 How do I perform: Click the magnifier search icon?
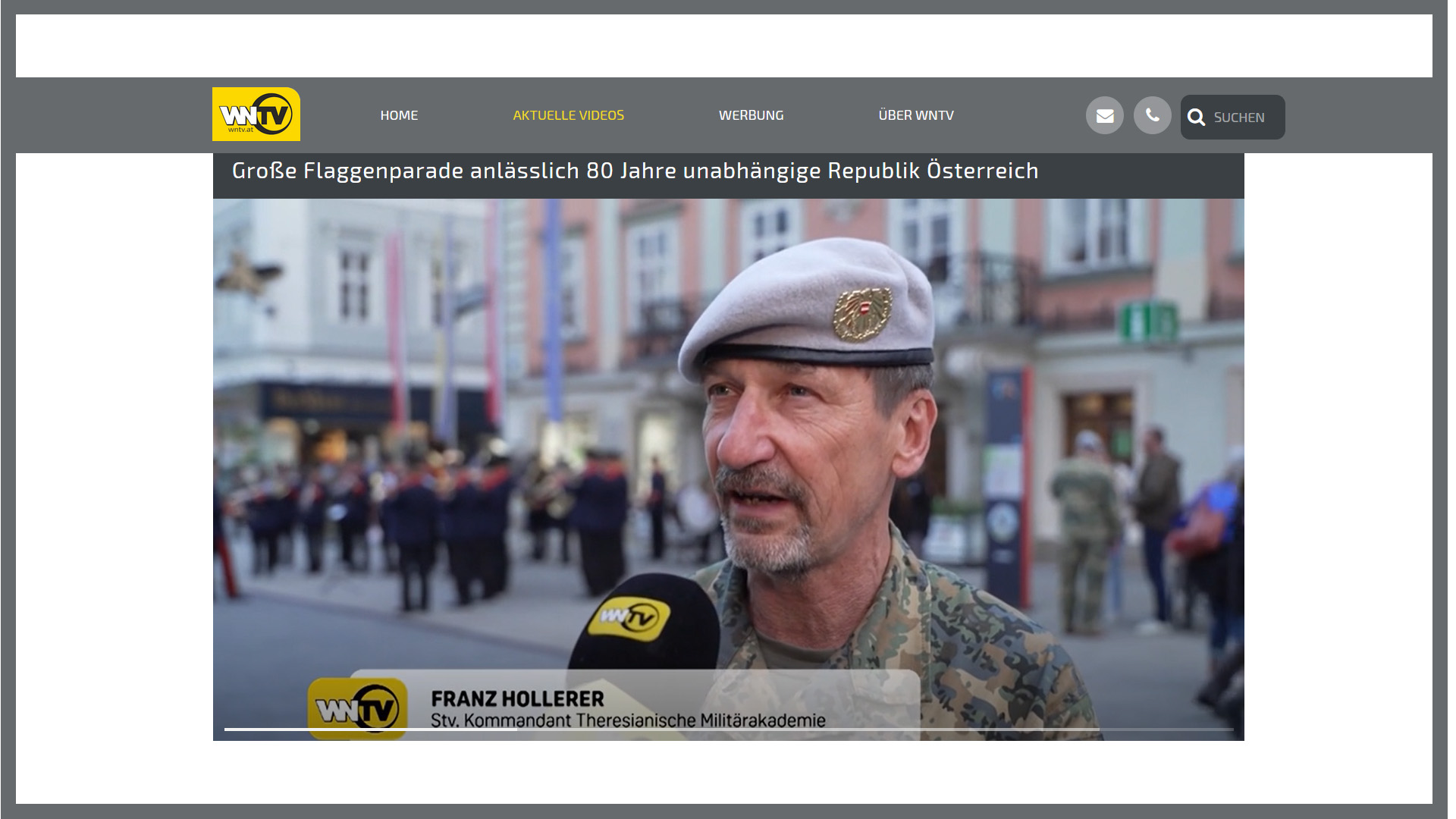[x=1197, y=118]
